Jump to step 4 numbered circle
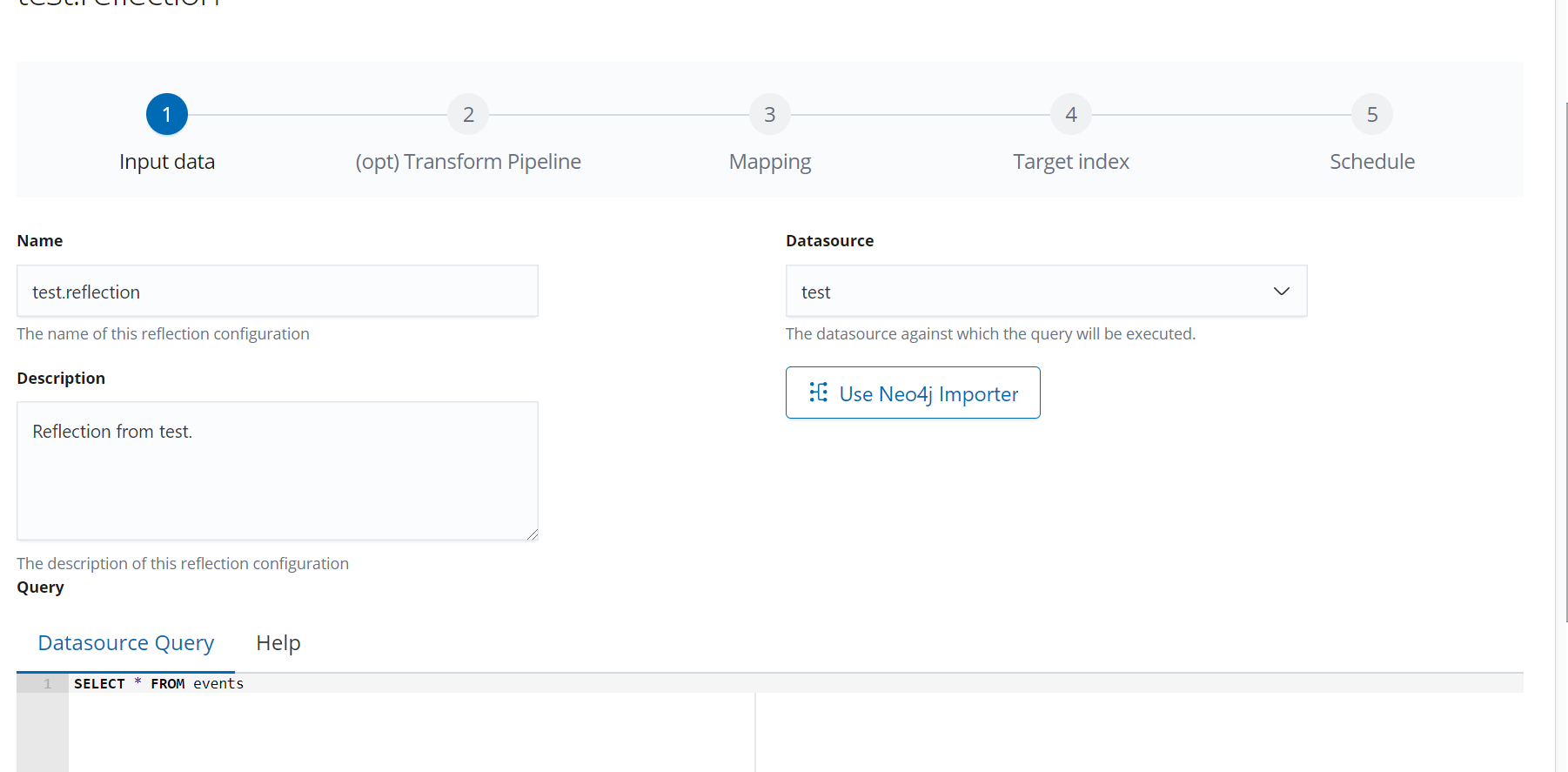The height and width of the screenshot is (772, 1568). [x=1071, y=114]
